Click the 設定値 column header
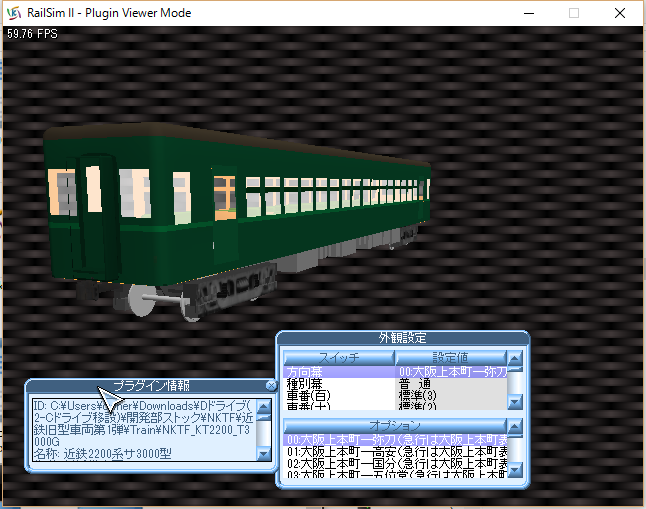The width and height of the screenshot is (646, 509). point(450,357)
